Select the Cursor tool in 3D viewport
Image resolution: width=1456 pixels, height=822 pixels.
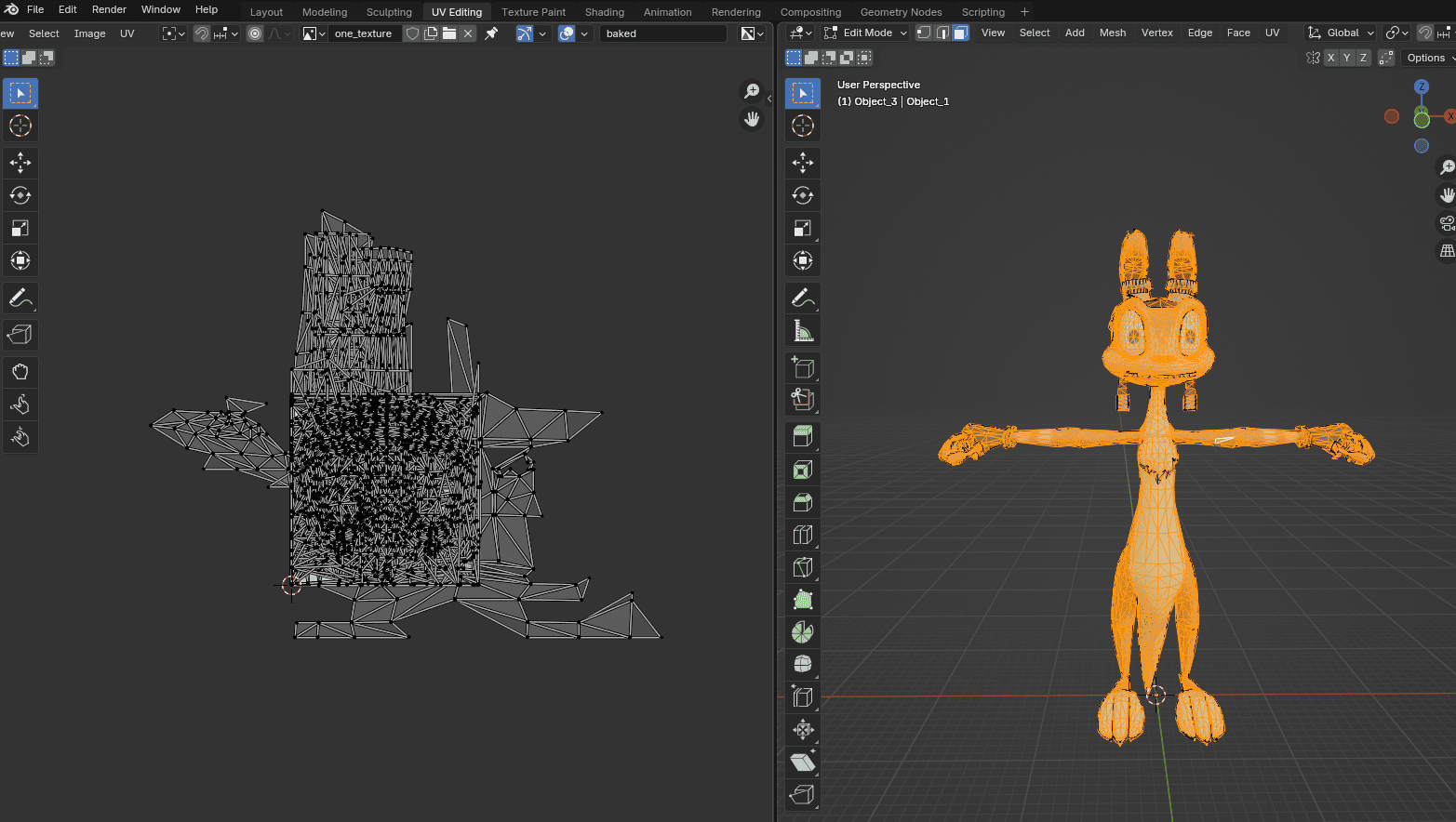pyautogui.click(x=803, y=126)
